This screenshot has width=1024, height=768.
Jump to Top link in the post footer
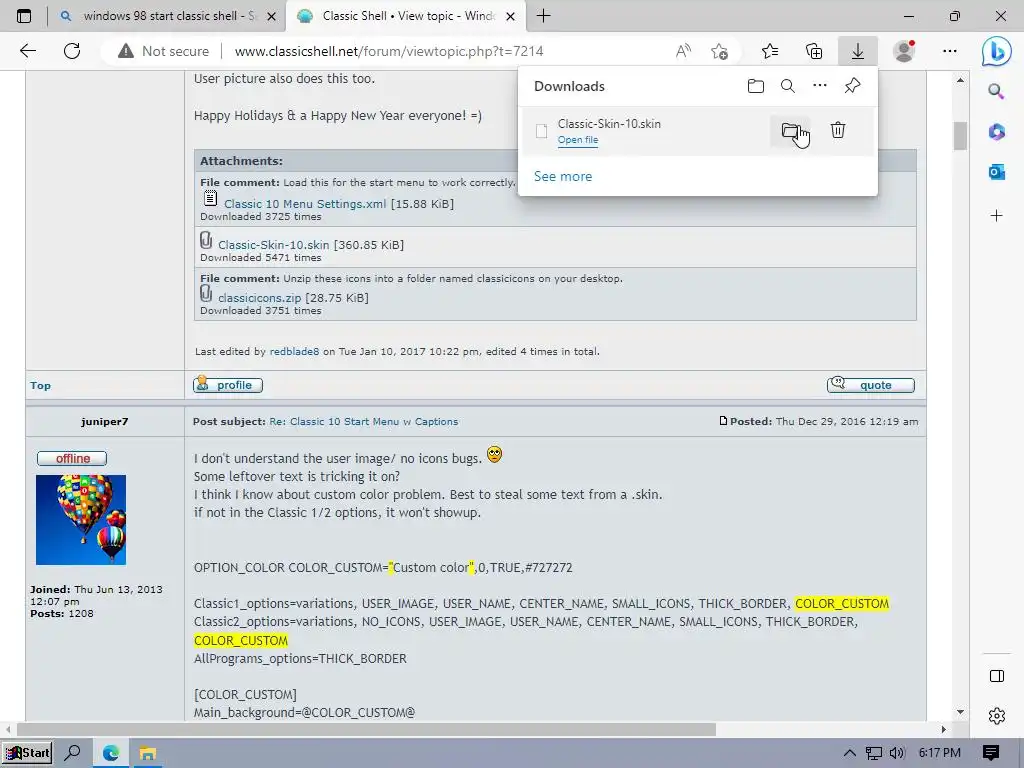[x=40, y=385]
